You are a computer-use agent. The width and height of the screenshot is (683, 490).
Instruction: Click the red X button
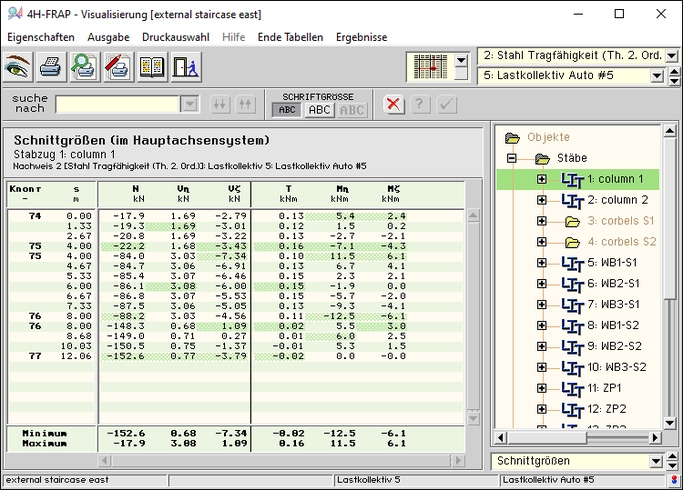[394, 105]
